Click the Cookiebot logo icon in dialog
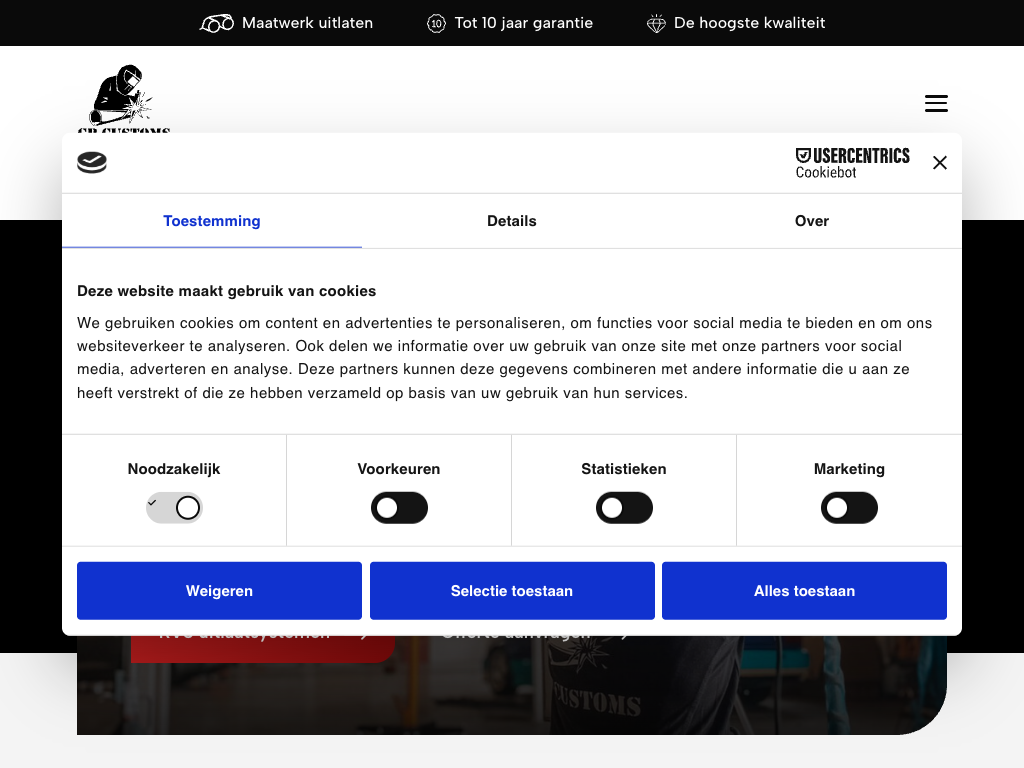Screen dimensions: 1024x768 click(x=92, y=162)
